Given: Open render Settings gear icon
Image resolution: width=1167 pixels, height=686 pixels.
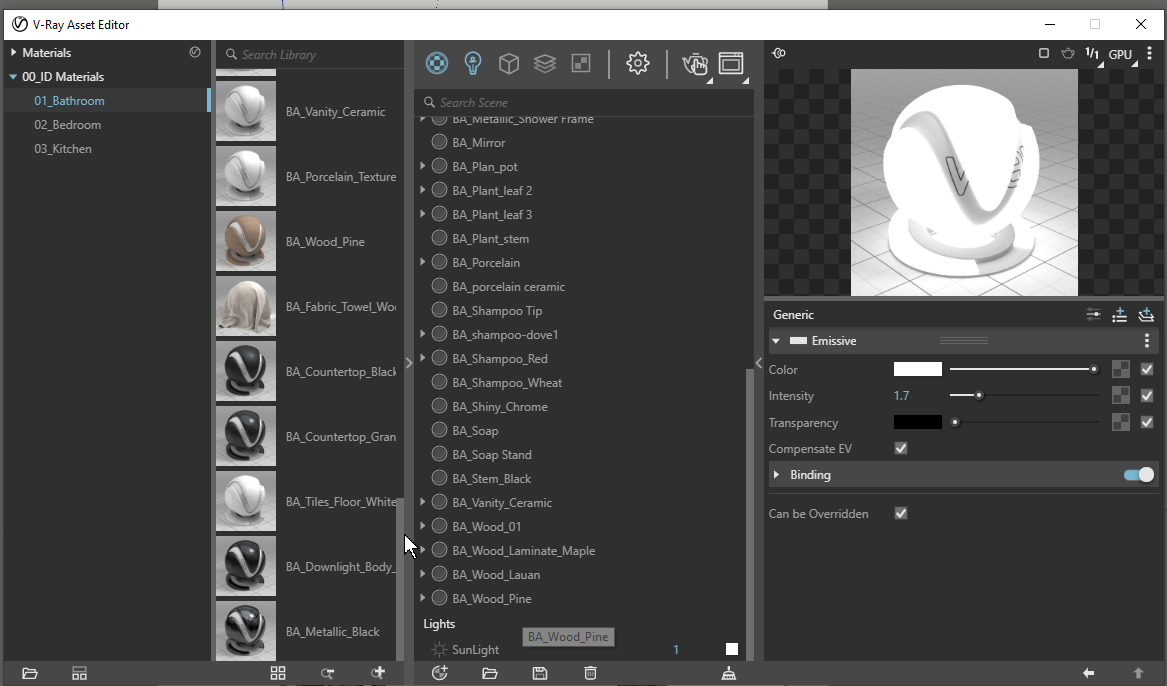Looking at the screenshot, I should [638, 63].
